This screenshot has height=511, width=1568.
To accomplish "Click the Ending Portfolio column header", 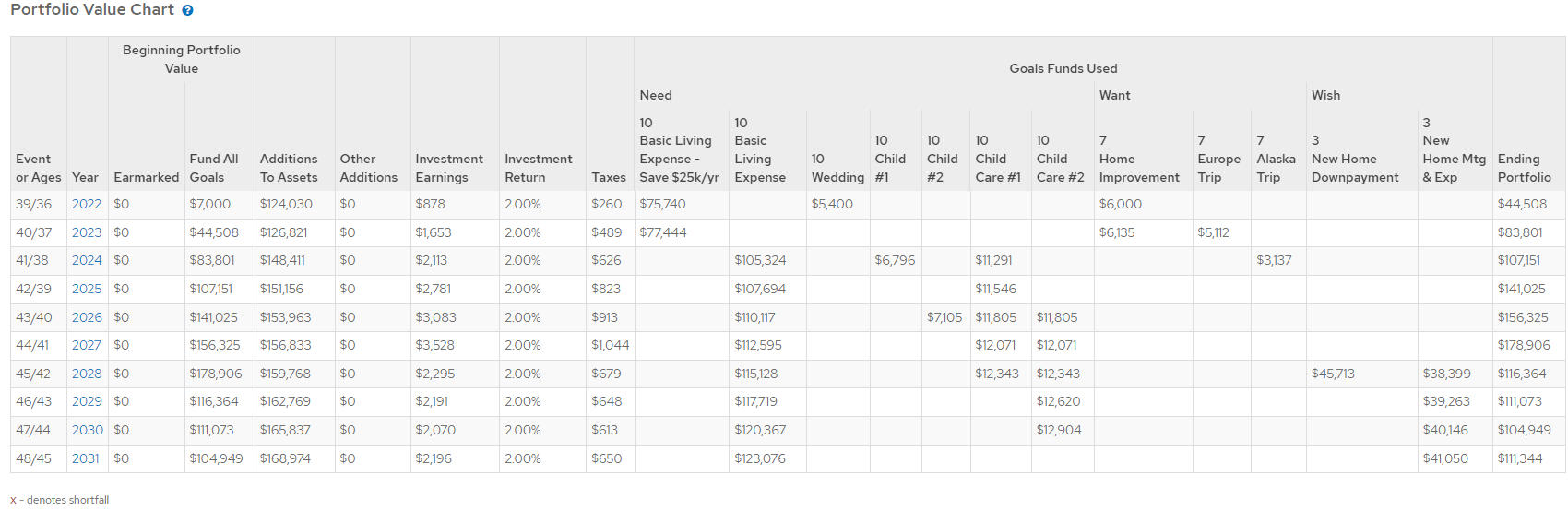I will coord(1524,168).
